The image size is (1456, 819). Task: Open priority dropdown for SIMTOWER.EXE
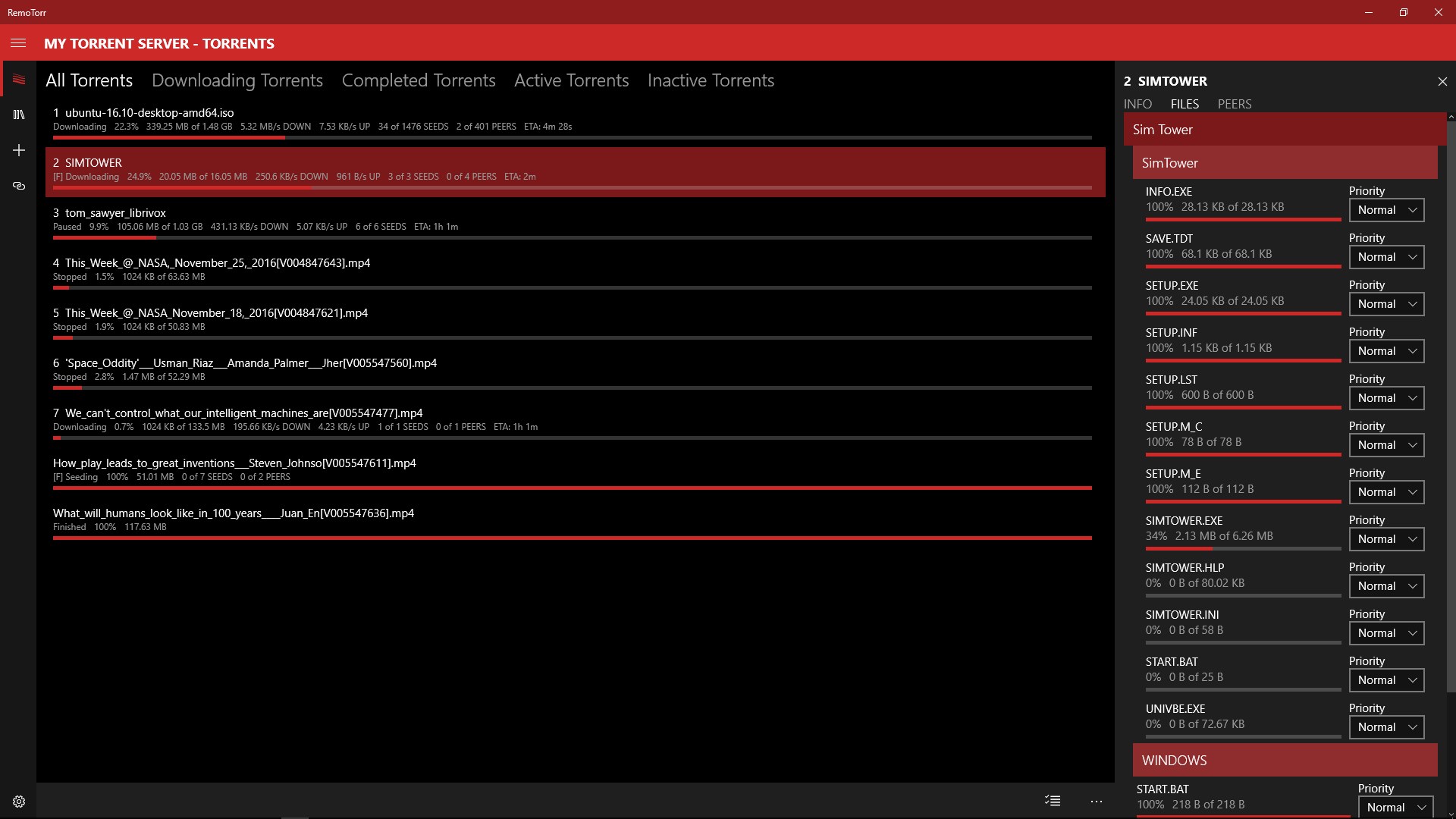1386,539
